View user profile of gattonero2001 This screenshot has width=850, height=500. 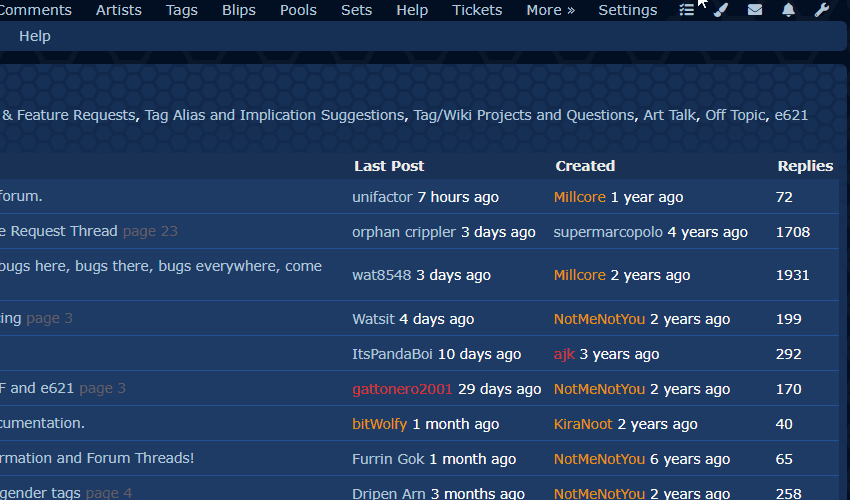[402, 389]
